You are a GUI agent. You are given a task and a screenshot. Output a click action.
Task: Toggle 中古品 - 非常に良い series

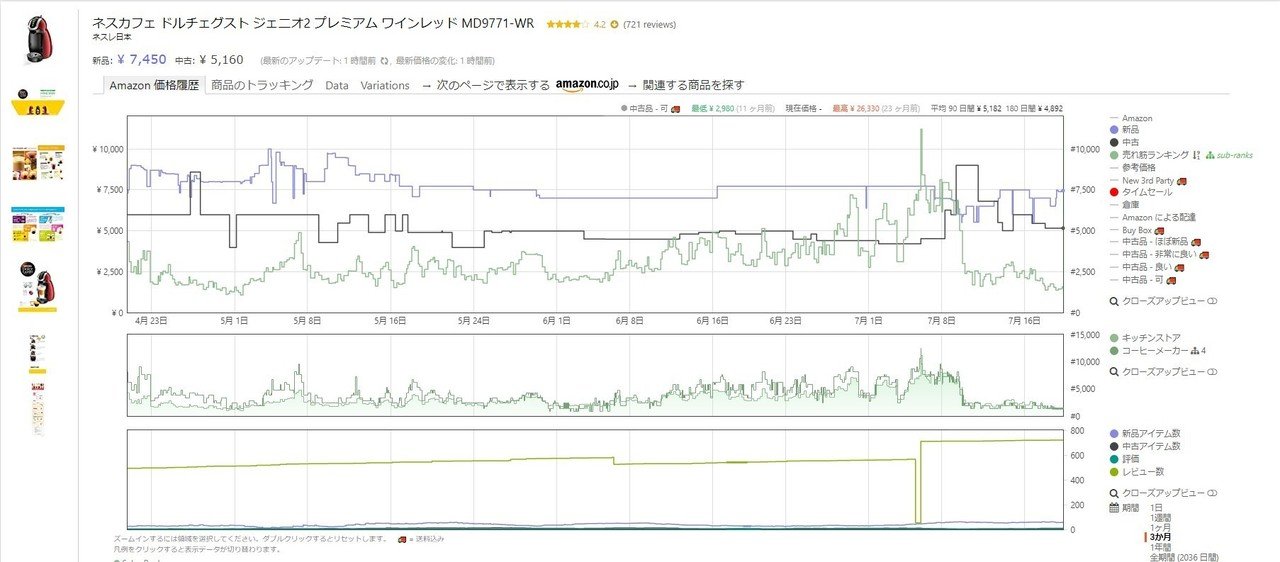pyautogui.click(x=1158, y=254)
